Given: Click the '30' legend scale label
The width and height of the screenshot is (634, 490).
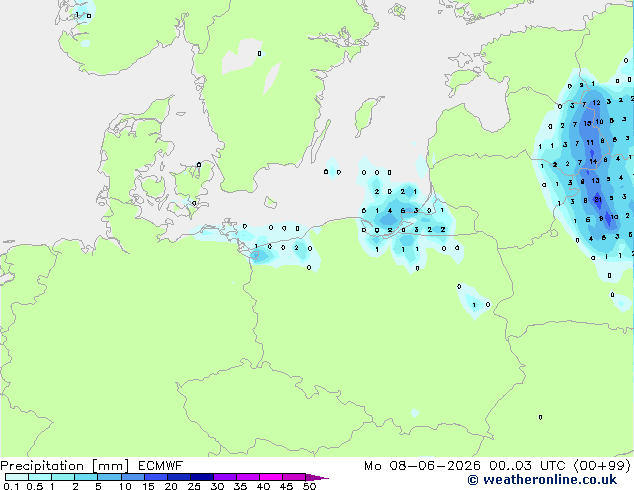Looking at the screenshot, I should pos(217,486).
